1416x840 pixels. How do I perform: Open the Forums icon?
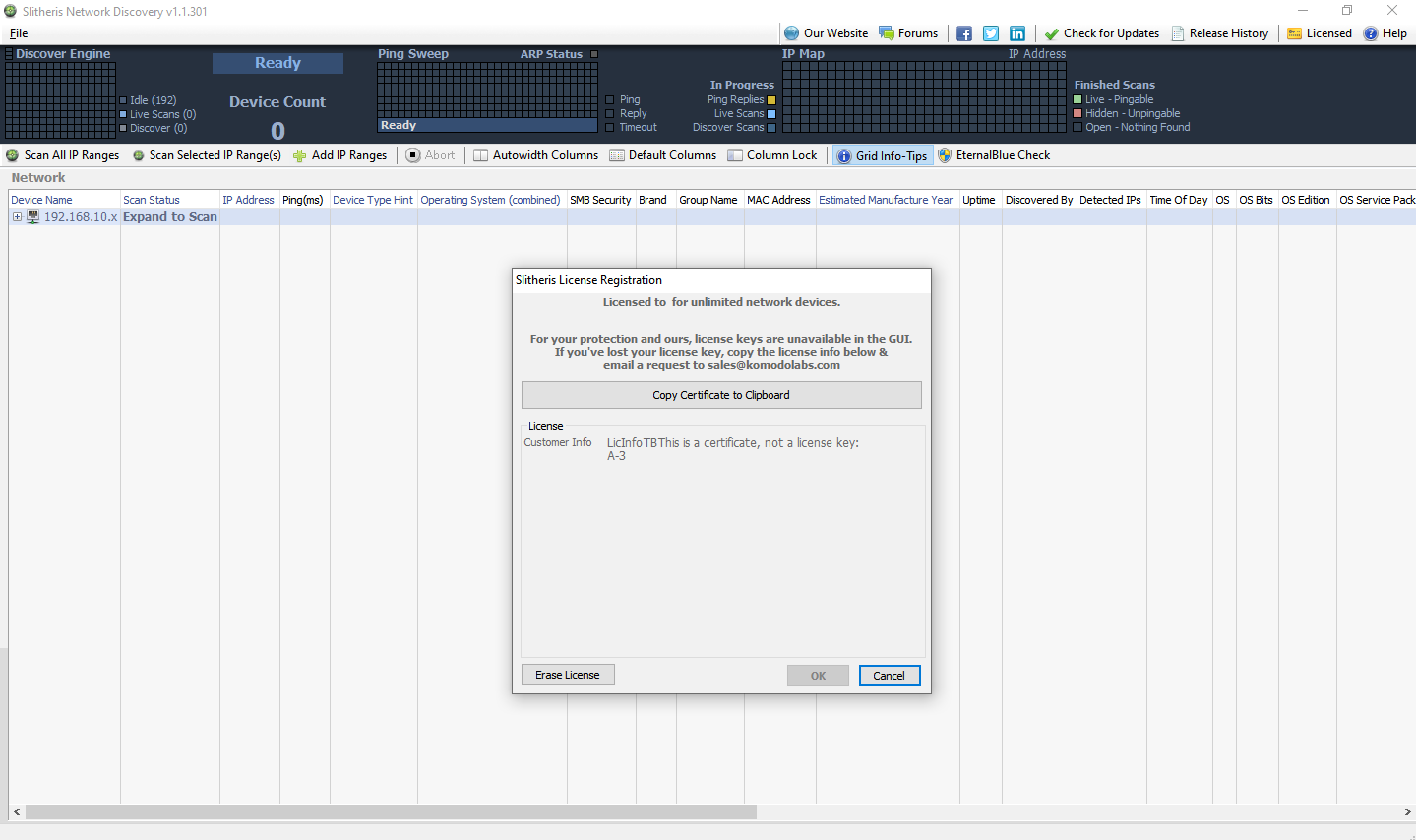tap(887, 33)
